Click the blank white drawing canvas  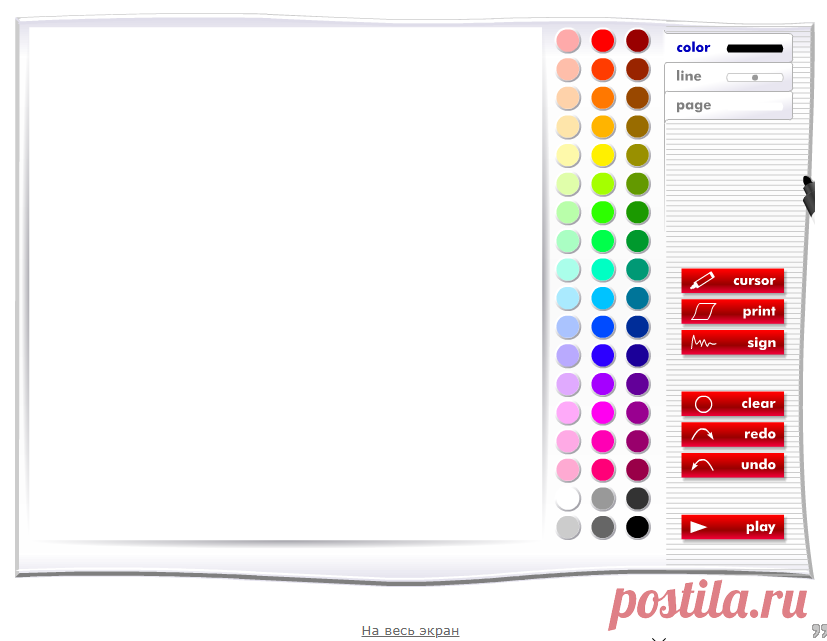[x=285, y=283]
